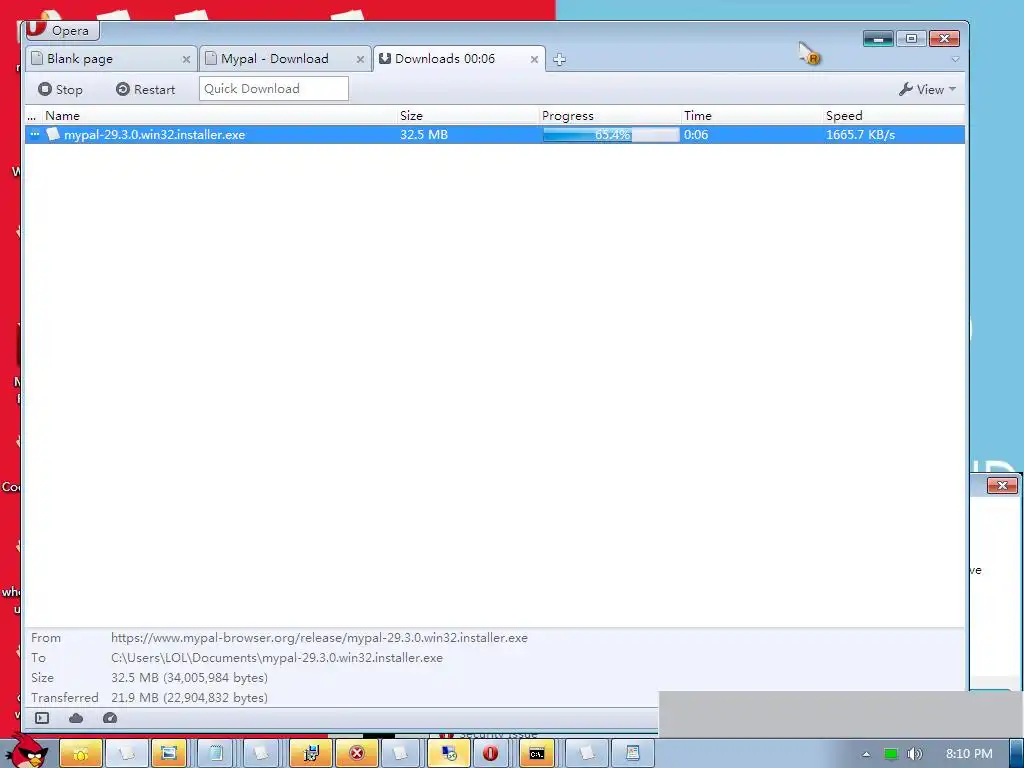Open the red Opera taskbar icon
Screen dimensions: 1024x768
pos(490,753)
